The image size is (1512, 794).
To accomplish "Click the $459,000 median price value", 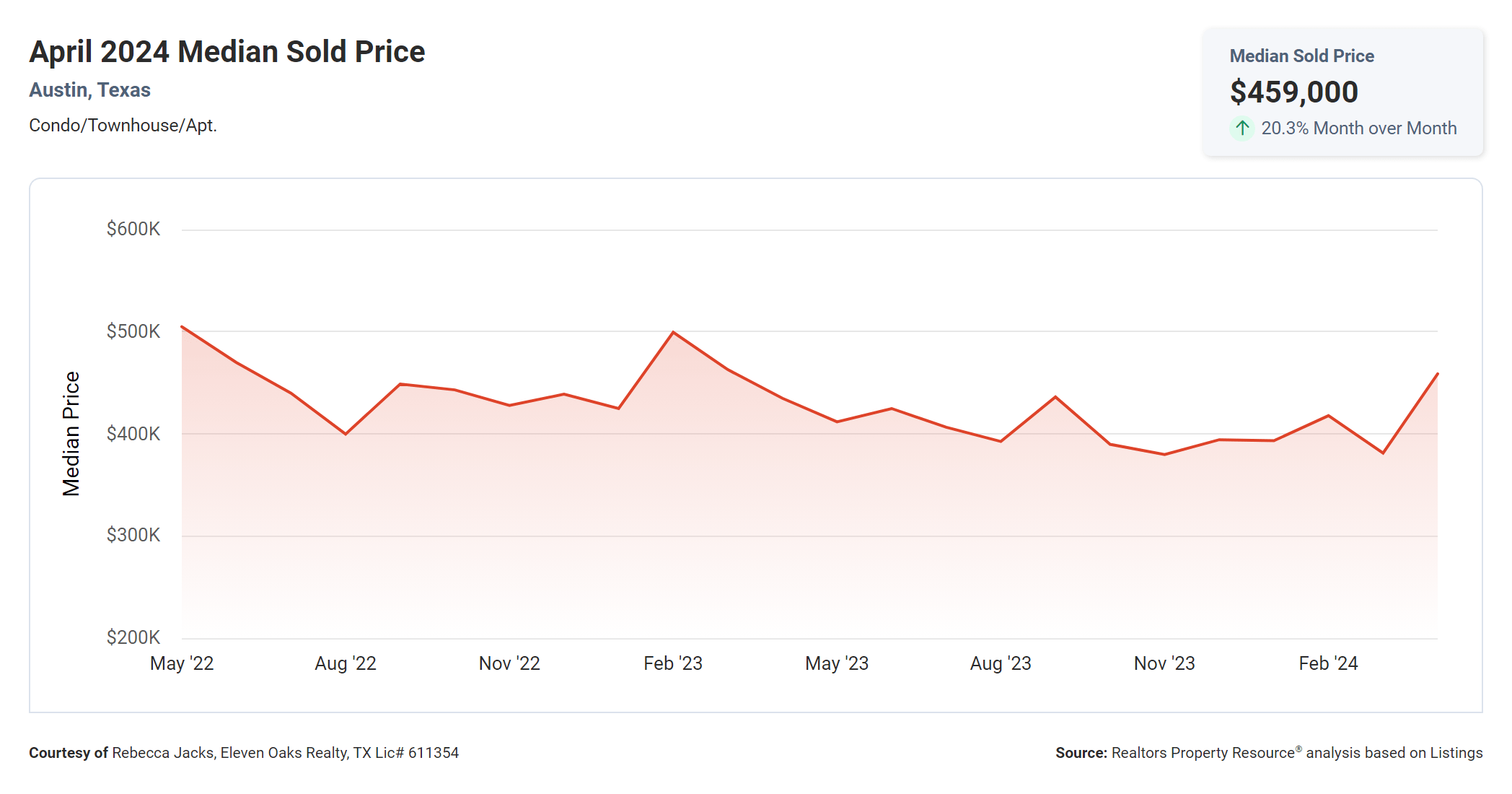I will coord(1293,92).
